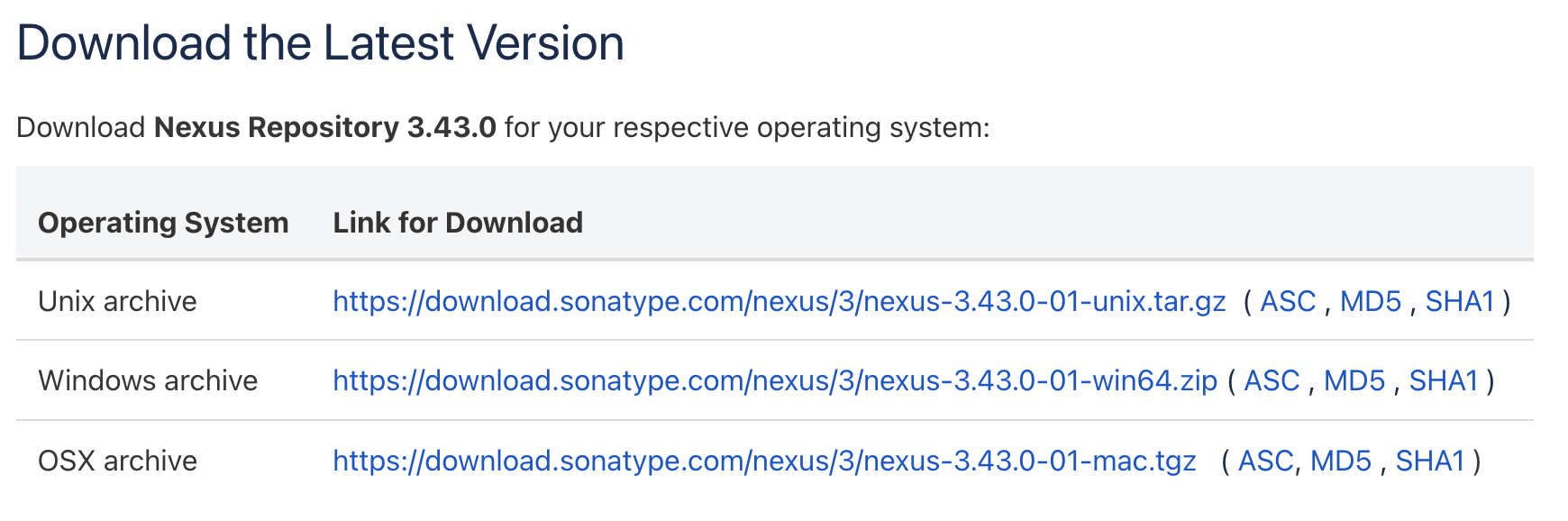
Task: Open the Windows win64.zip download link
Action: pyautogui.click(x=775, y=380)
